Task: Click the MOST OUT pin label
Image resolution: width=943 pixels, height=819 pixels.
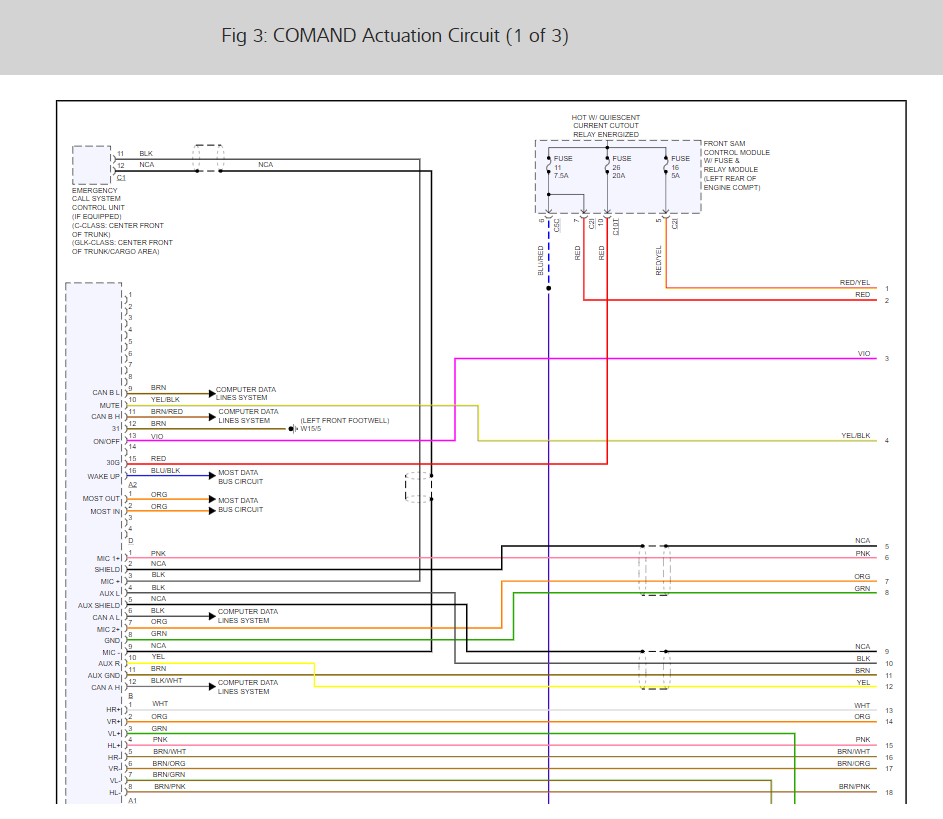Action: (101, 498)
